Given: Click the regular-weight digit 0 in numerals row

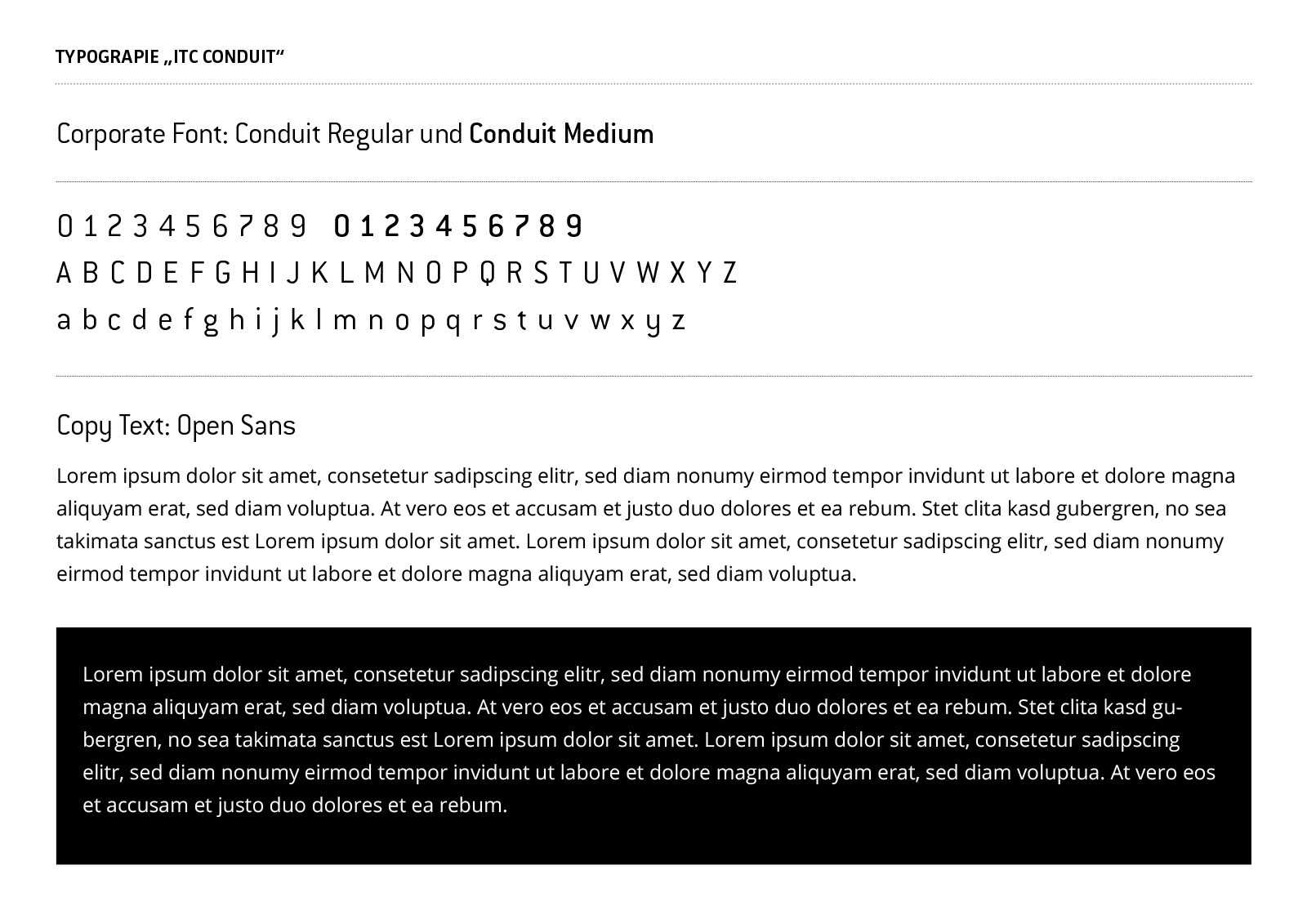Looking at the screenshot, I should (x=65, y=225).
